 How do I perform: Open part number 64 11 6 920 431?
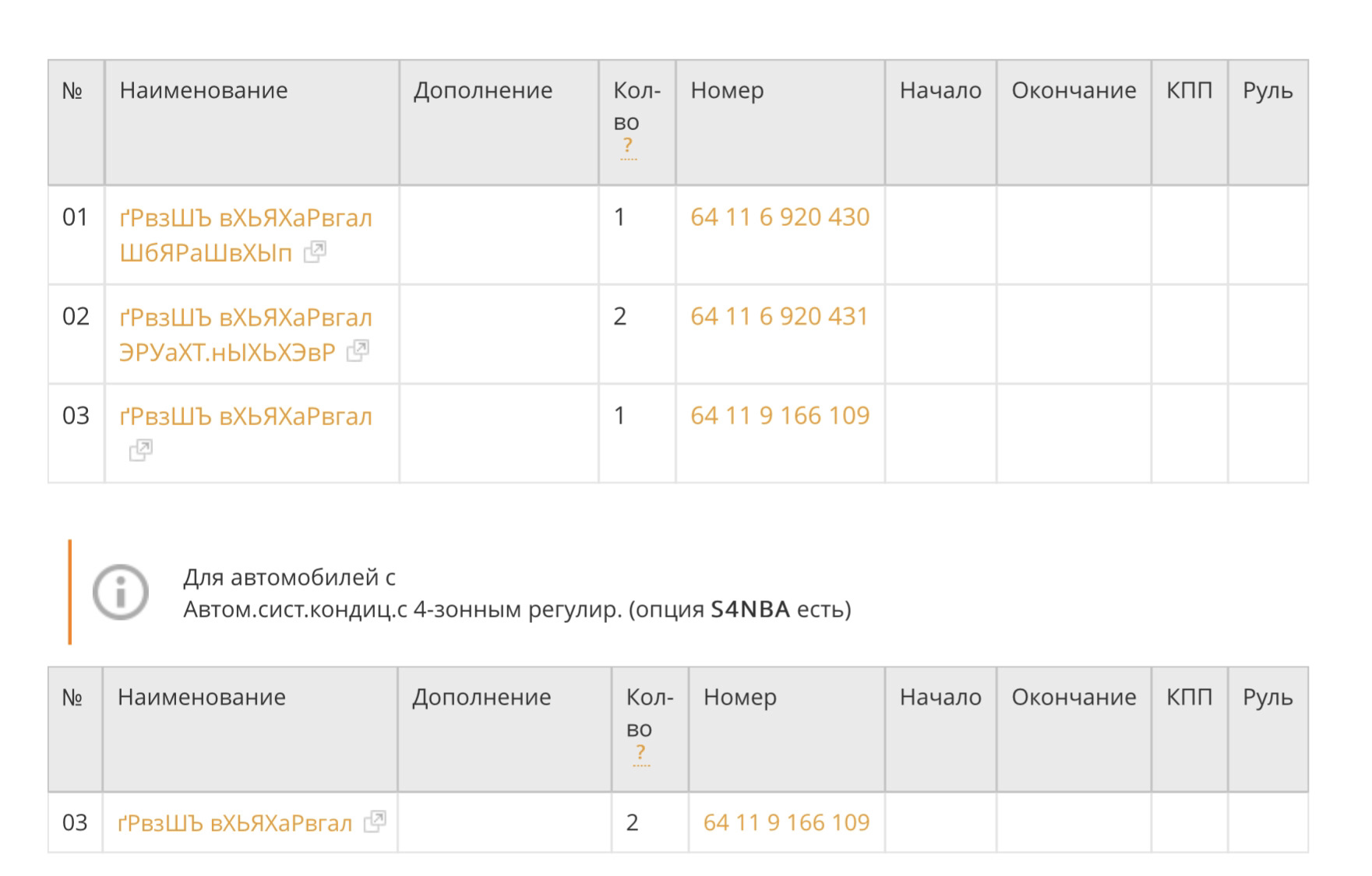click(778, 317)
